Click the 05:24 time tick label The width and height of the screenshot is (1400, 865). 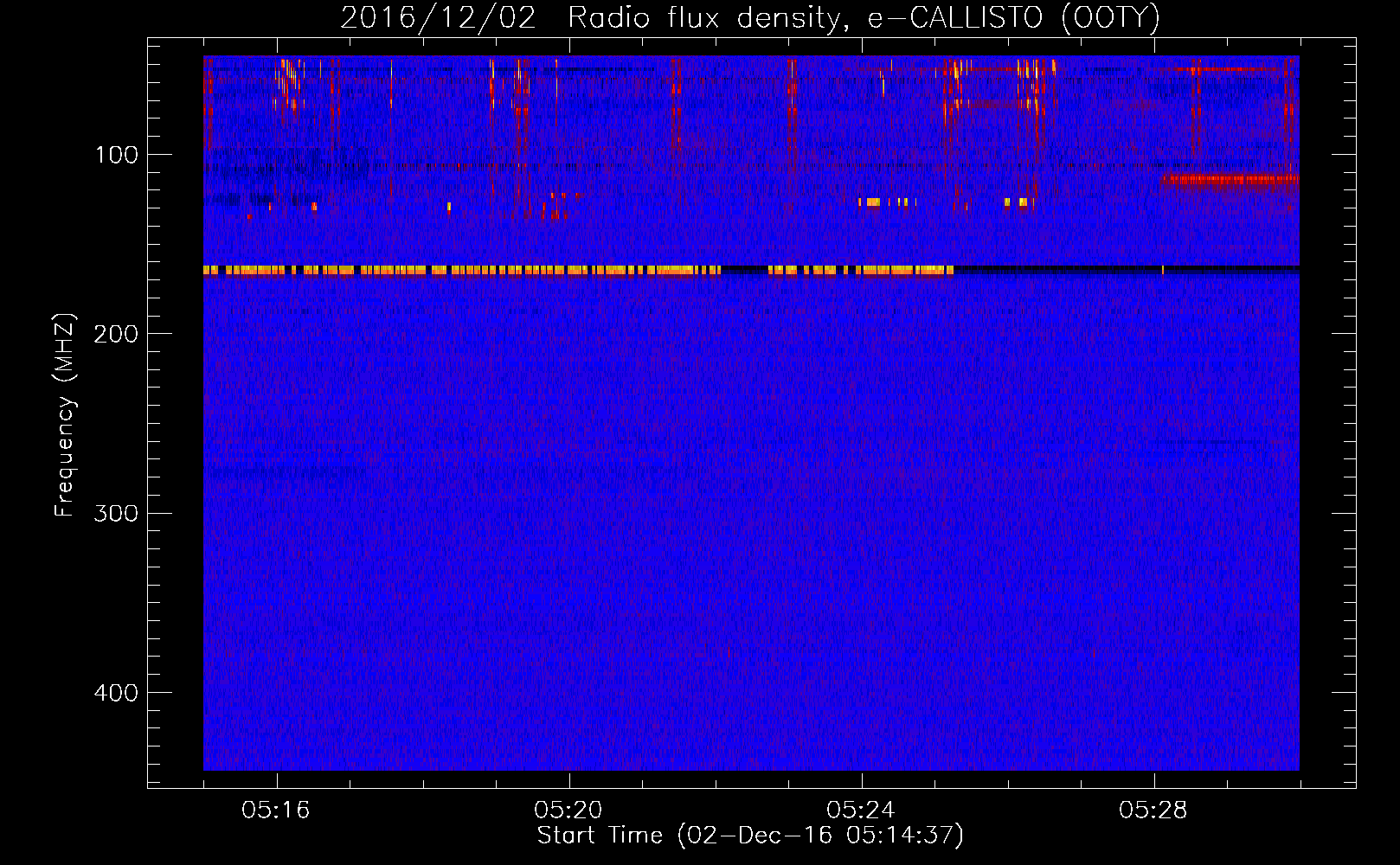[861, 811]
